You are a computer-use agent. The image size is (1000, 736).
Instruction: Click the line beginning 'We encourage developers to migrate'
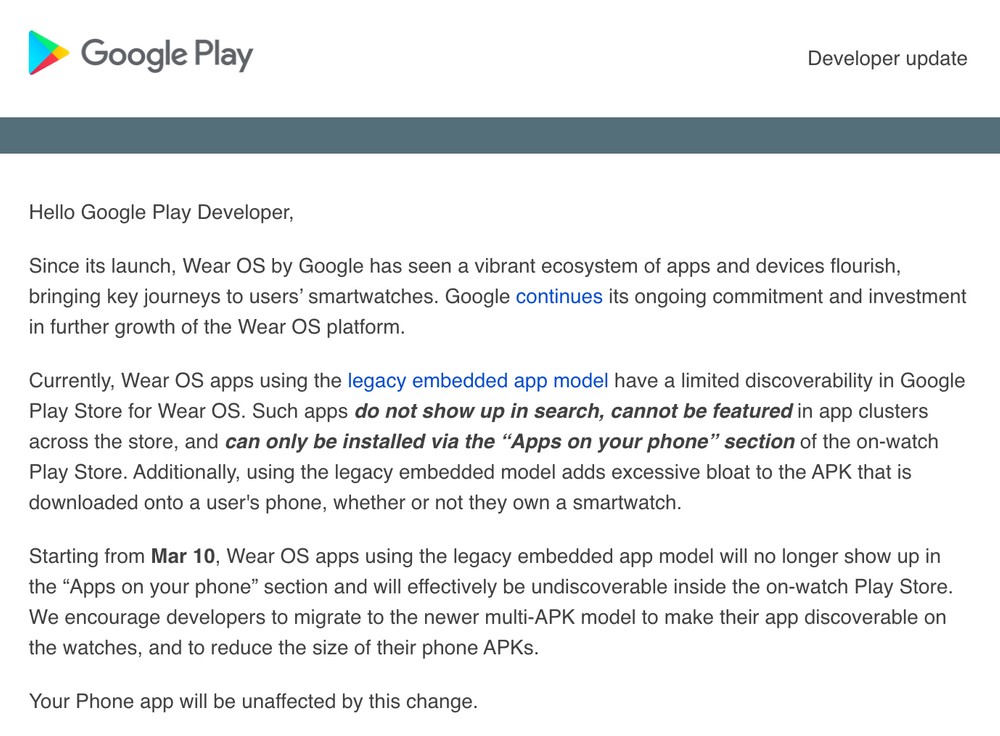pos(487,617)
